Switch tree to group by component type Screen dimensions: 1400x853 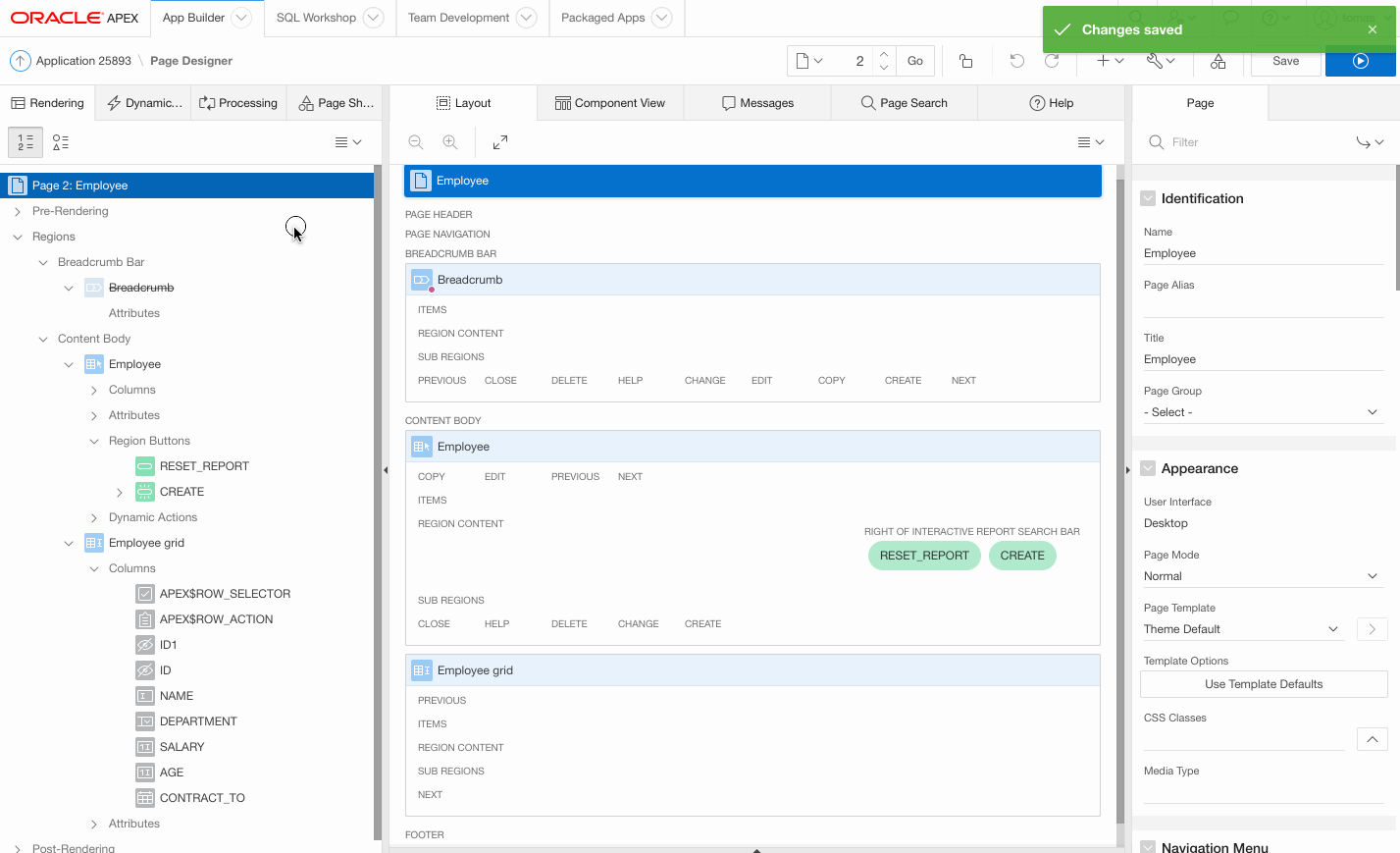61,142
